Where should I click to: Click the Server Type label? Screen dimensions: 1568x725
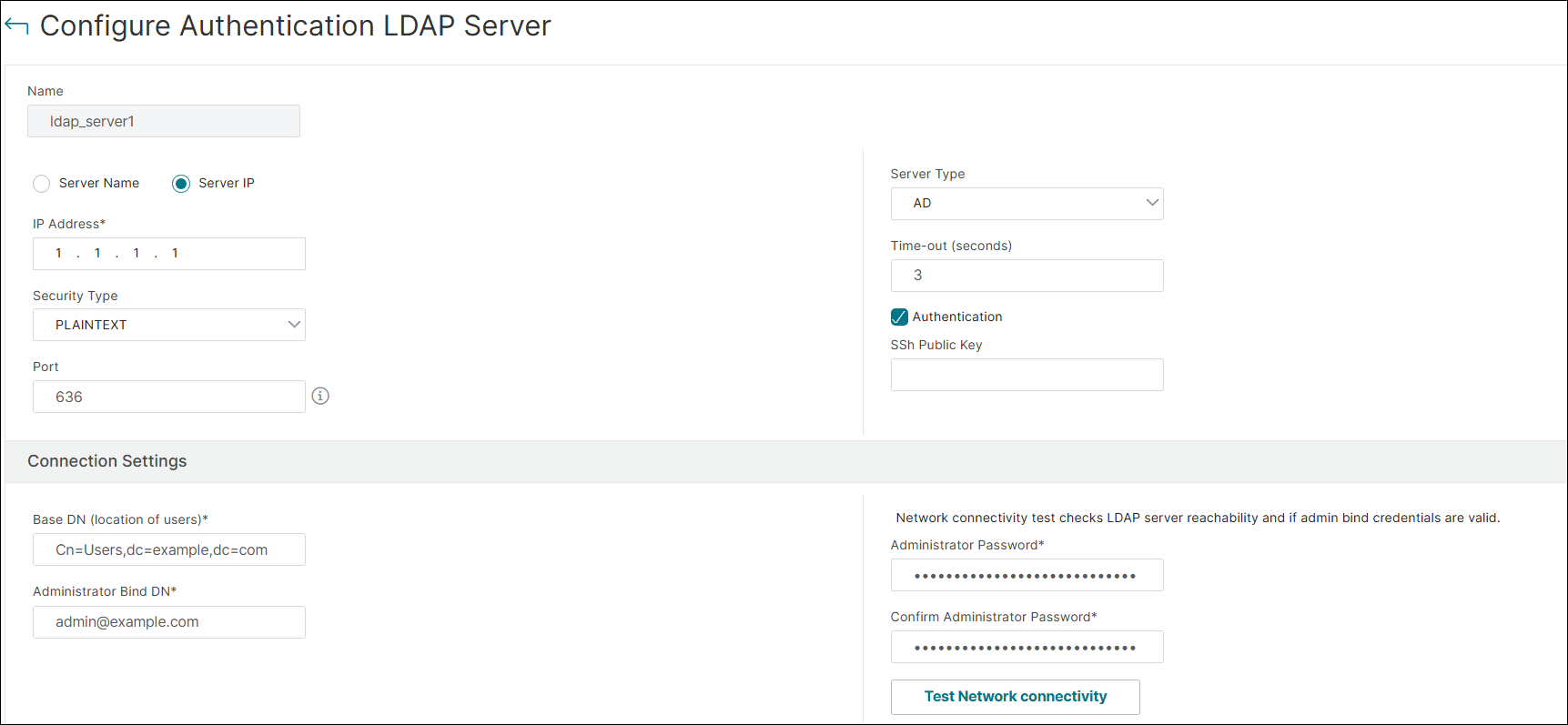[927, 174]
